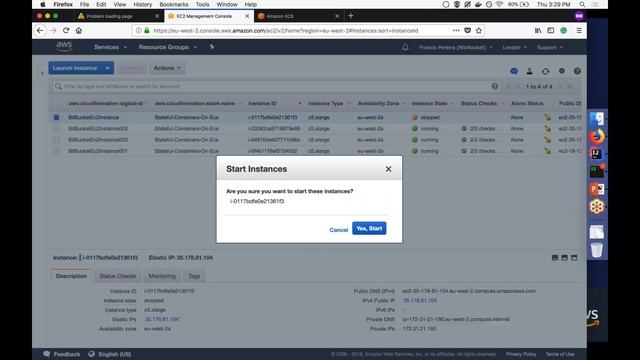Viewport: 640px width, 360px height.
Task: Open the help question mark icon
Action: tap(577, 71)
